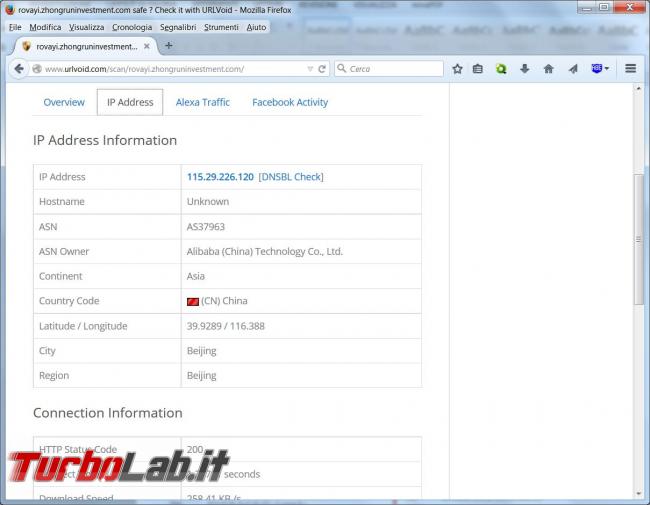Maximize the Firefox window
Viewport: 650px width, 505px height.
604,7
